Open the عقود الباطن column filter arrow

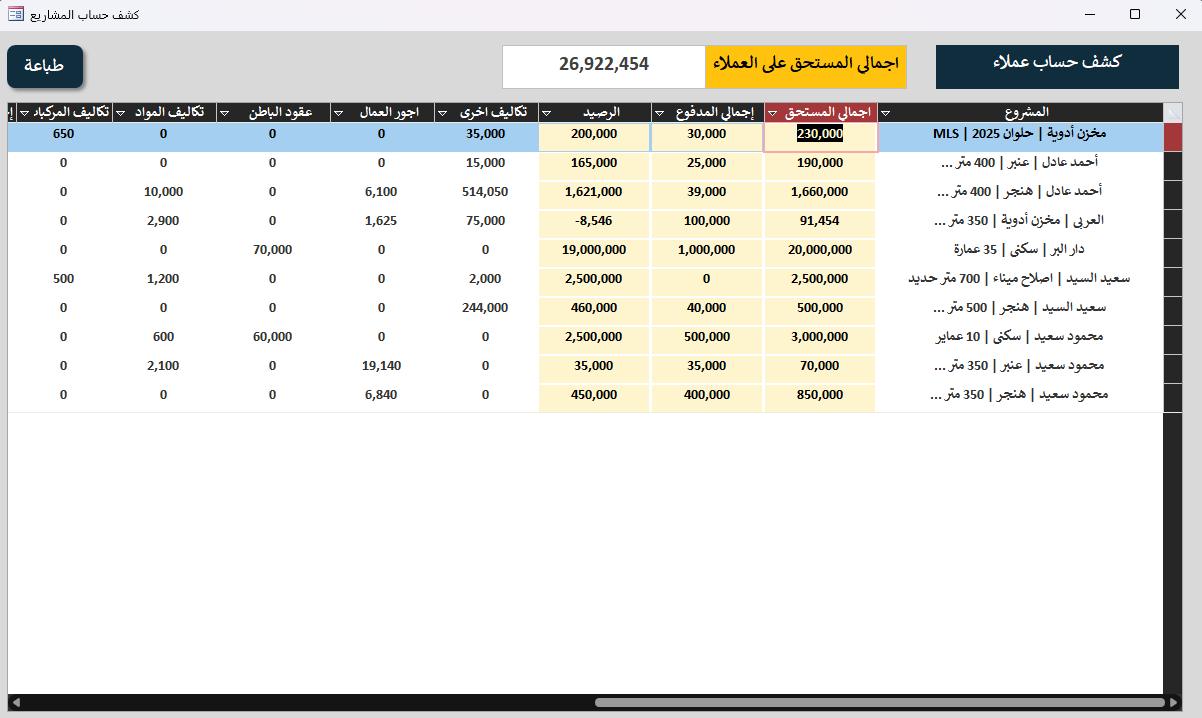tap(224, 113)
